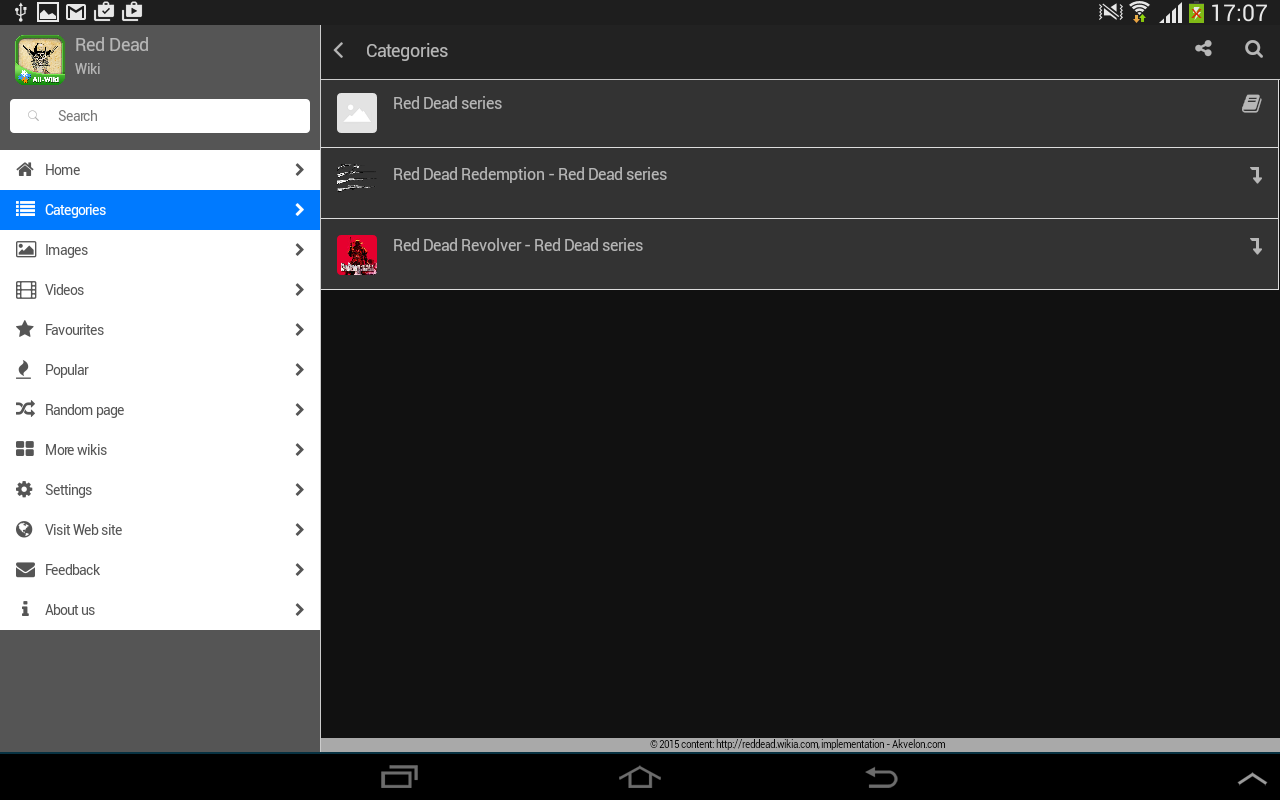Open the Home menu item

pyautogui.click(x=160, y=170)
